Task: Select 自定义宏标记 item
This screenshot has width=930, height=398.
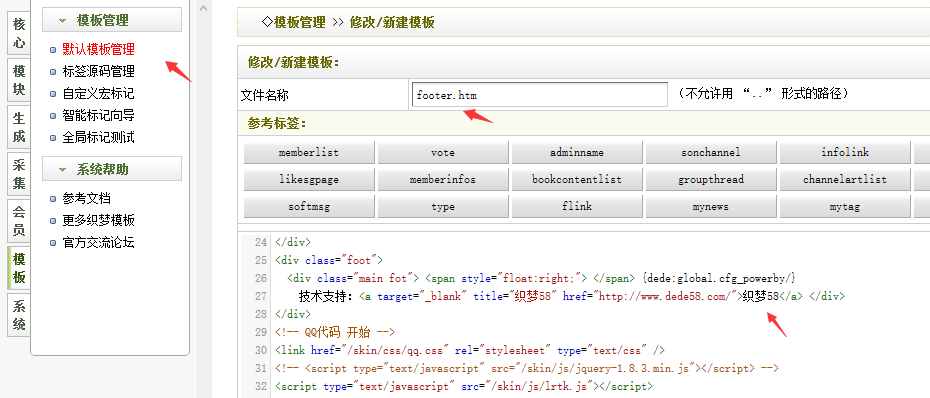Action: tap(98, 93)
